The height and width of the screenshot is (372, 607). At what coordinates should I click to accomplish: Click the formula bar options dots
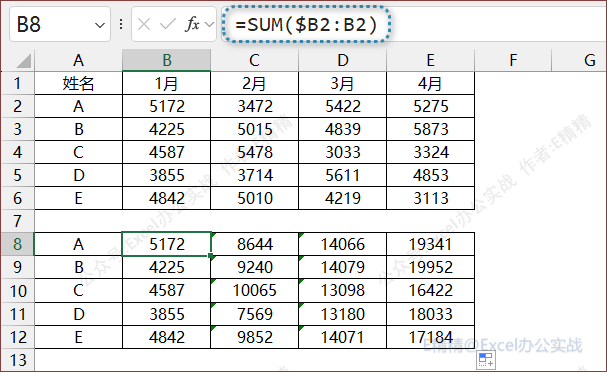point(121,24)
